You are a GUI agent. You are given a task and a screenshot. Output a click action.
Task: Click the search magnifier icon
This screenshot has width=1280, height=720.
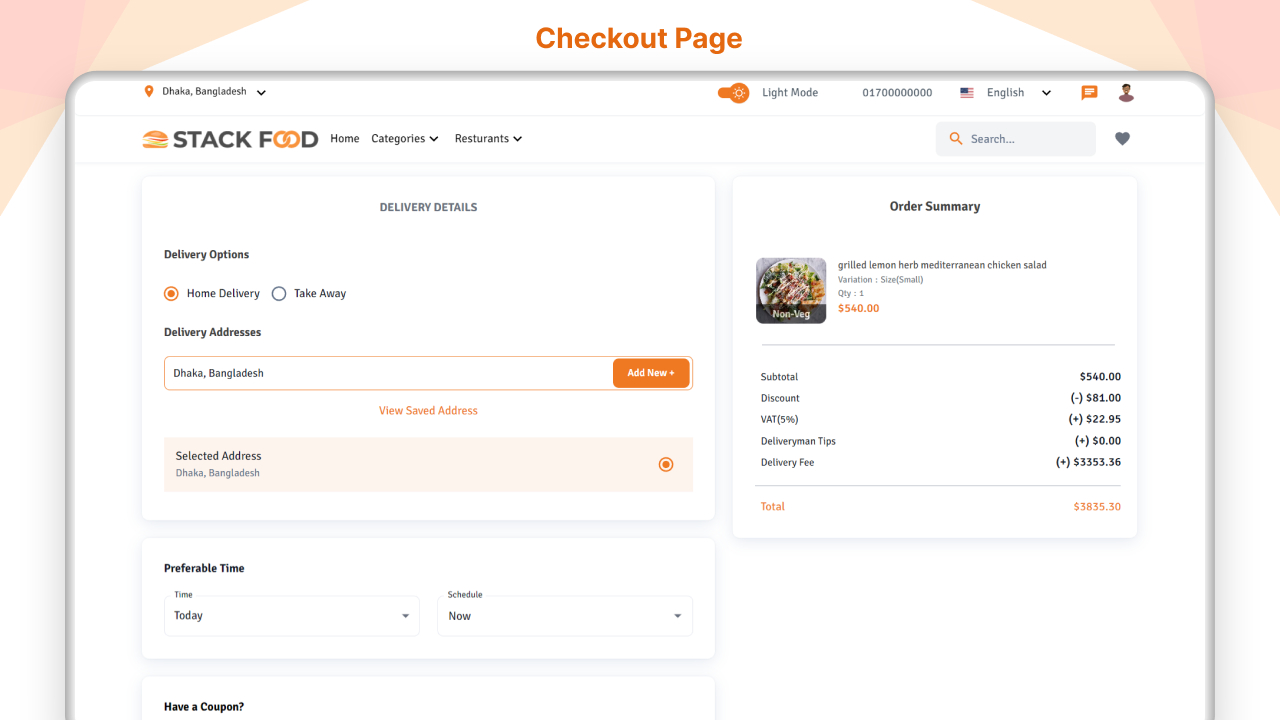click(956, 138)
